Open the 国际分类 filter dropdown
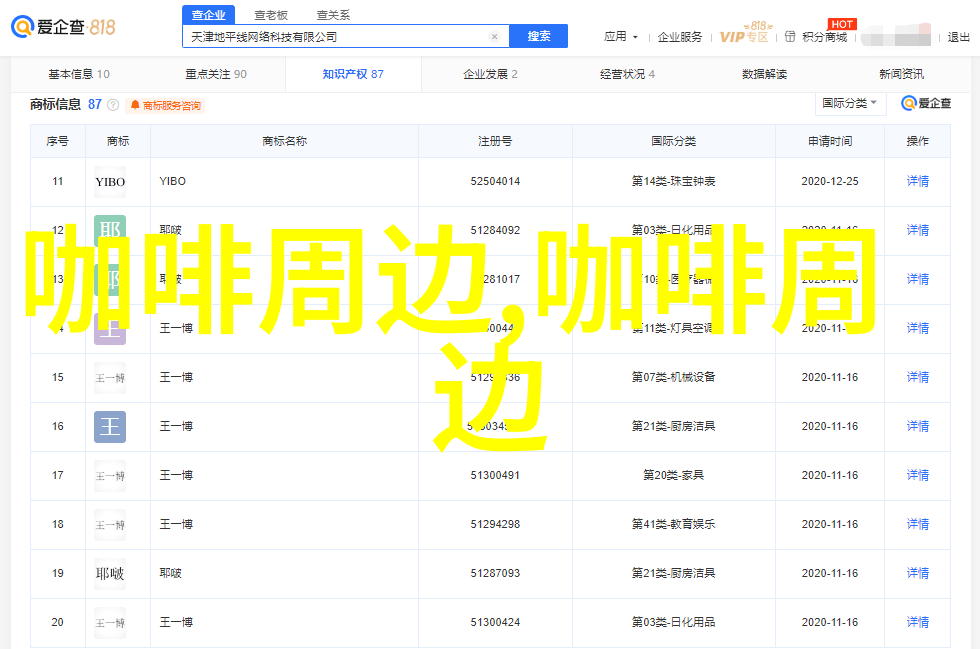This screenshot has width=980, height=649. click(x=851, y=103)
